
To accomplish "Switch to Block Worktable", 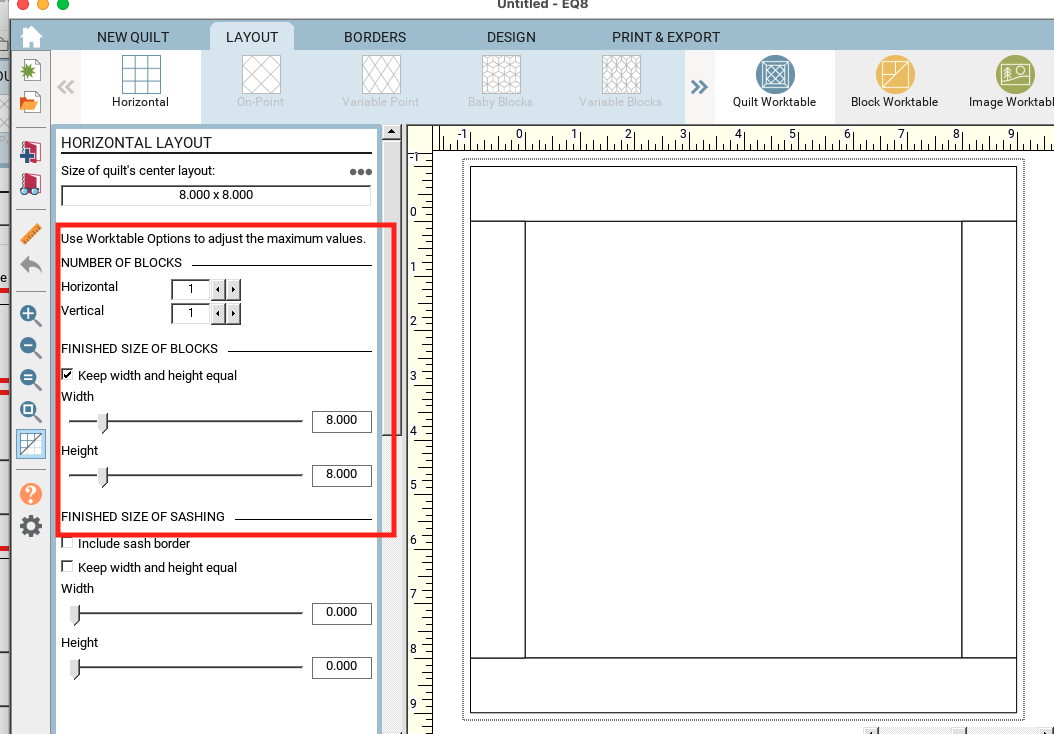I will [x=894, y=82].
